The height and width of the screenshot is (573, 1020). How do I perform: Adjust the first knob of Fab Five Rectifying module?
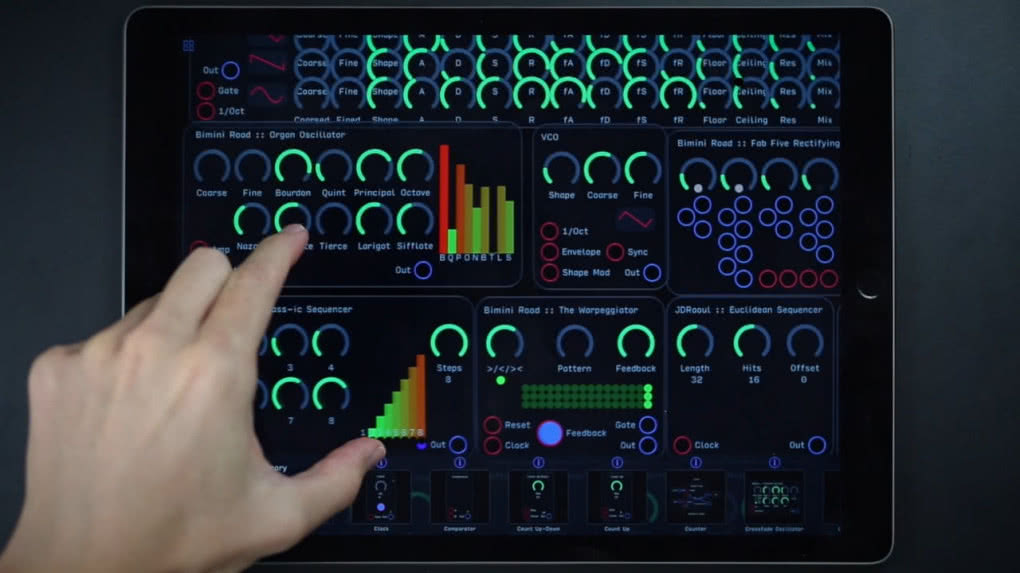[697, 175]
